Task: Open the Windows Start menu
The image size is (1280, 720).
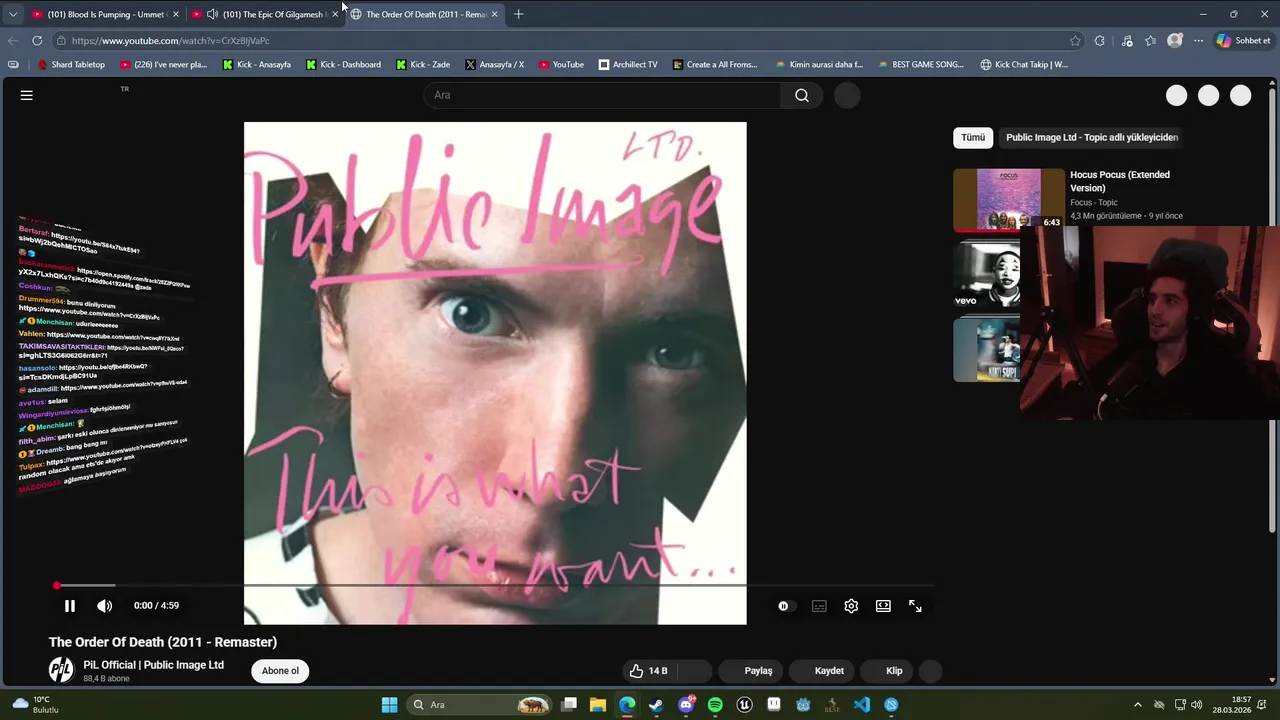Action: 389,705
